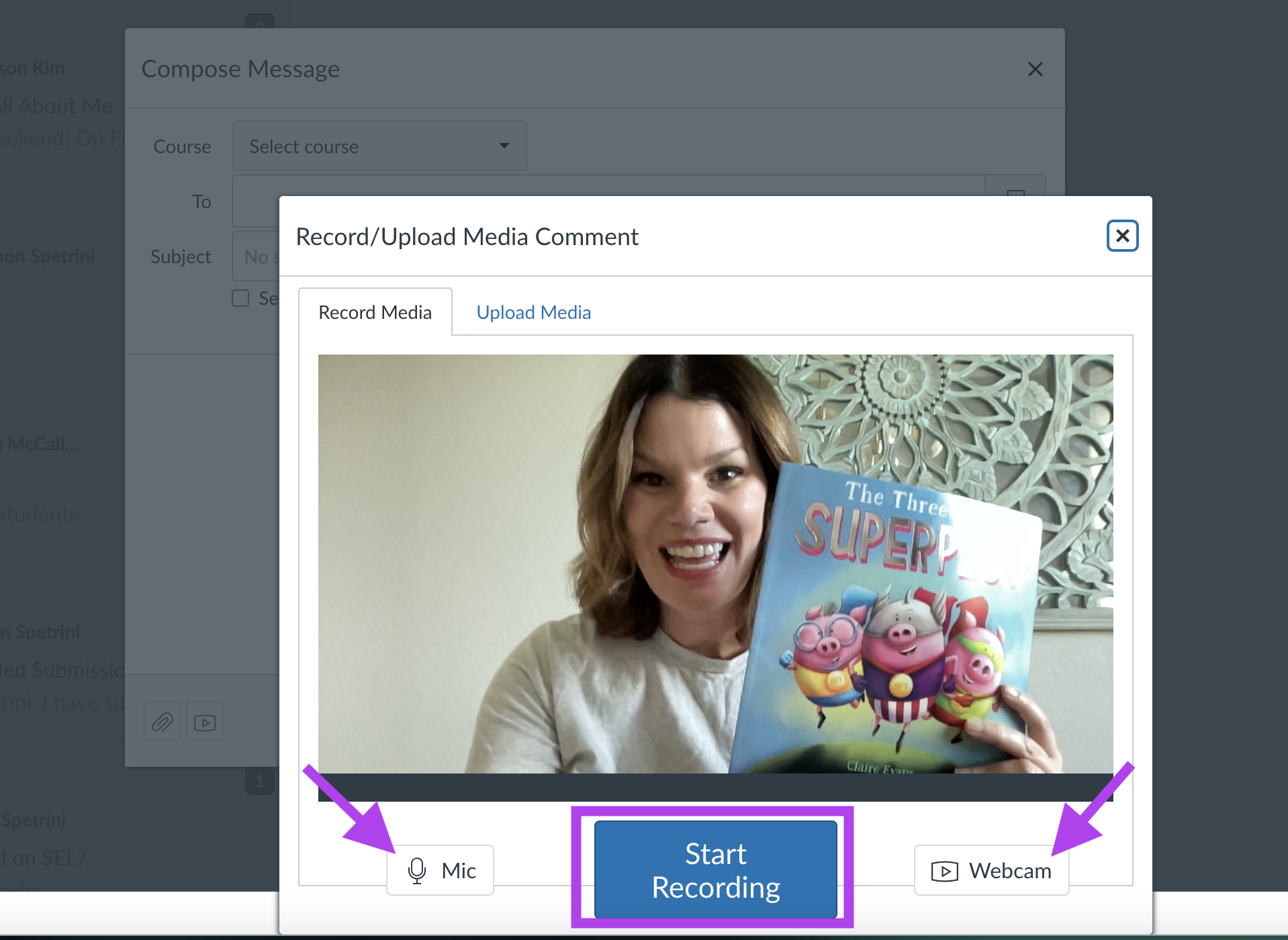Click the webcam preview video
This screenshot has height=940, width=1288.
716,564
